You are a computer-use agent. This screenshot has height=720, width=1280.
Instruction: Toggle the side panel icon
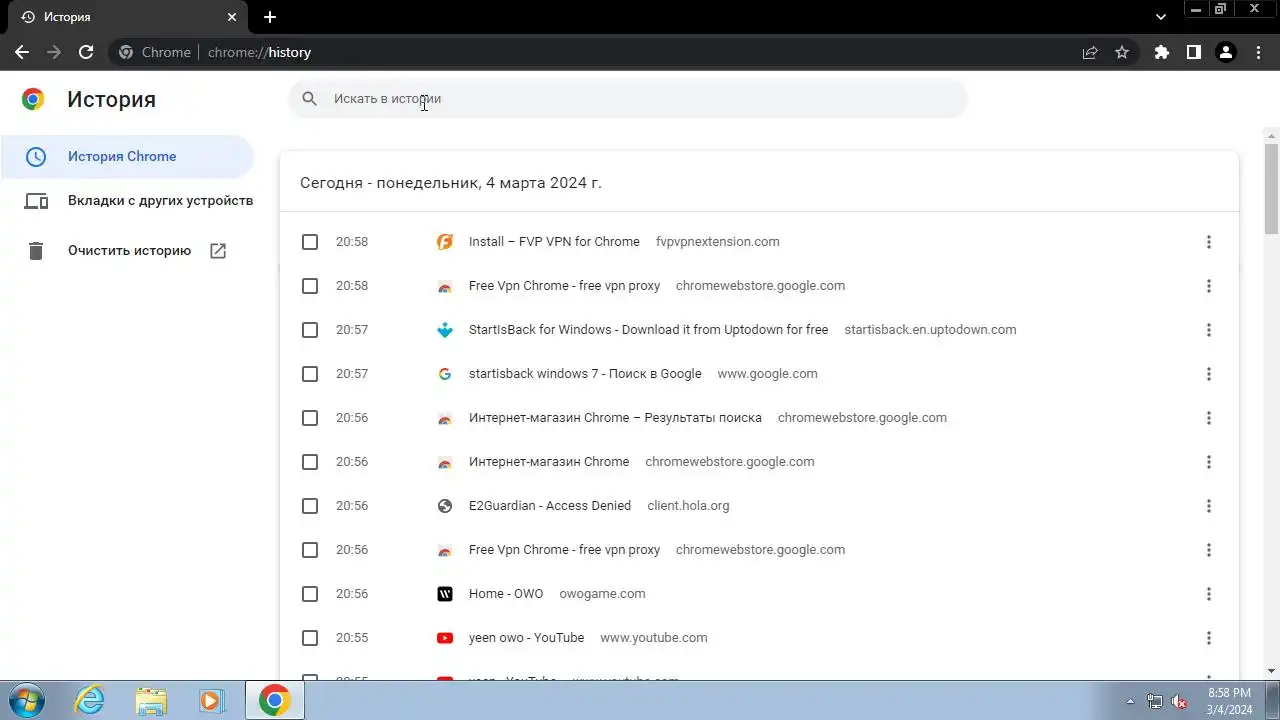(1193, 52)
